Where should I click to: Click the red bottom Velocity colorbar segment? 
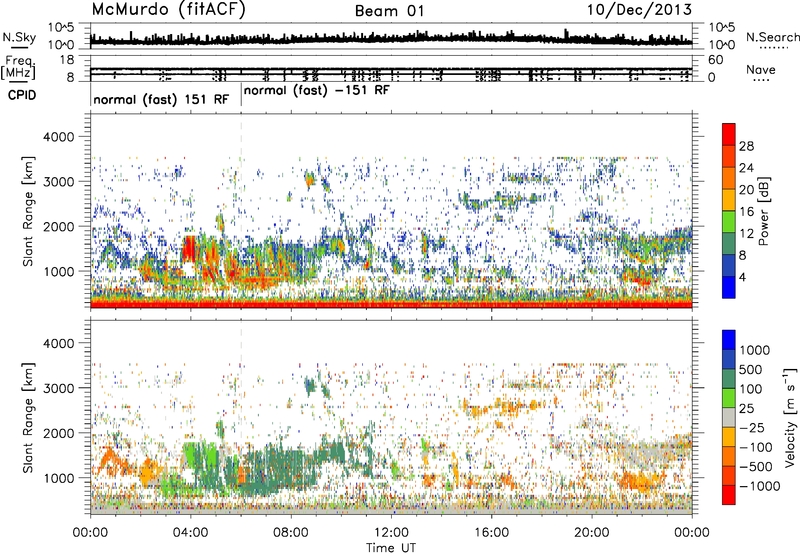click(x=729, y=495)
